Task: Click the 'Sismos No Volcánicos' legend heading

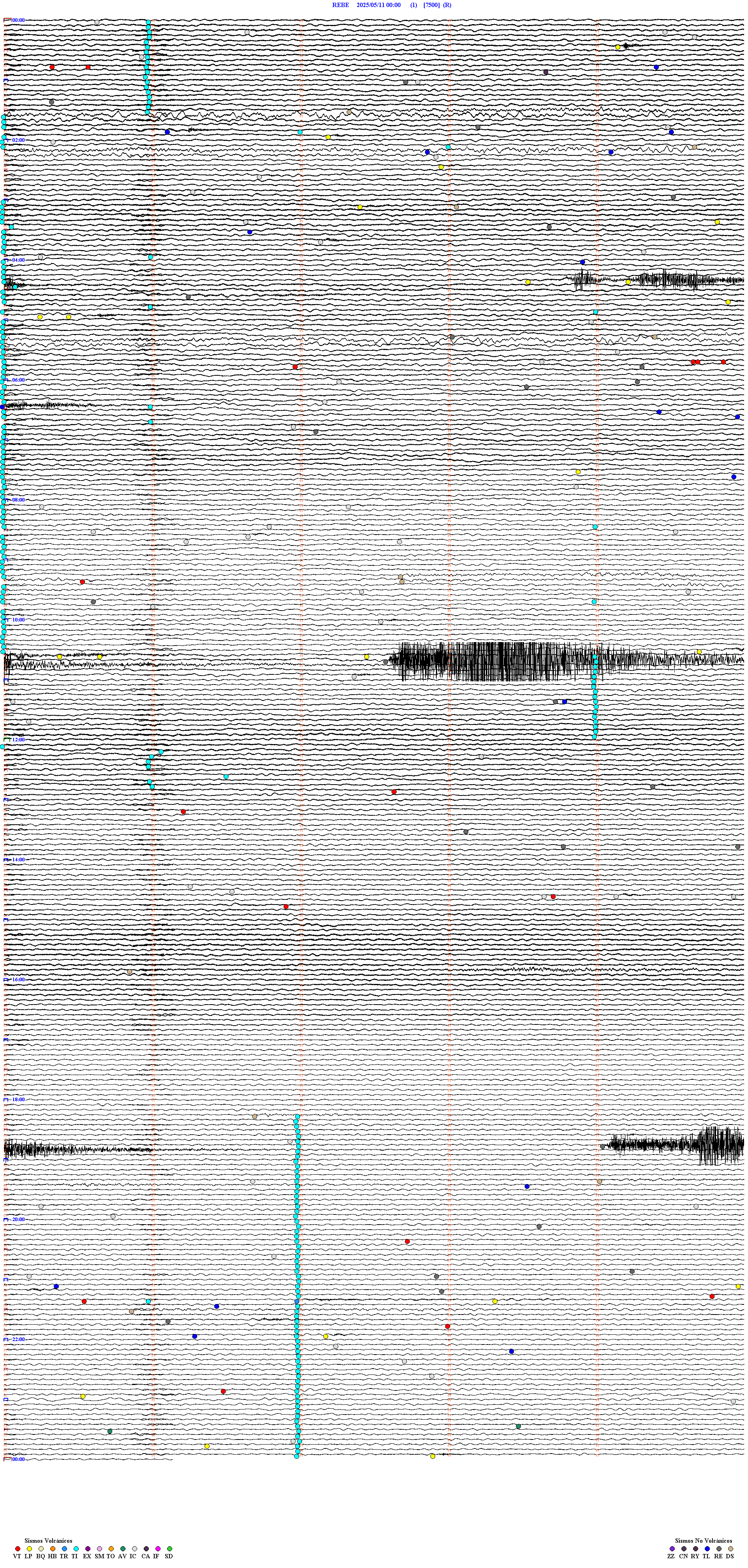Action: (704, 1541)
